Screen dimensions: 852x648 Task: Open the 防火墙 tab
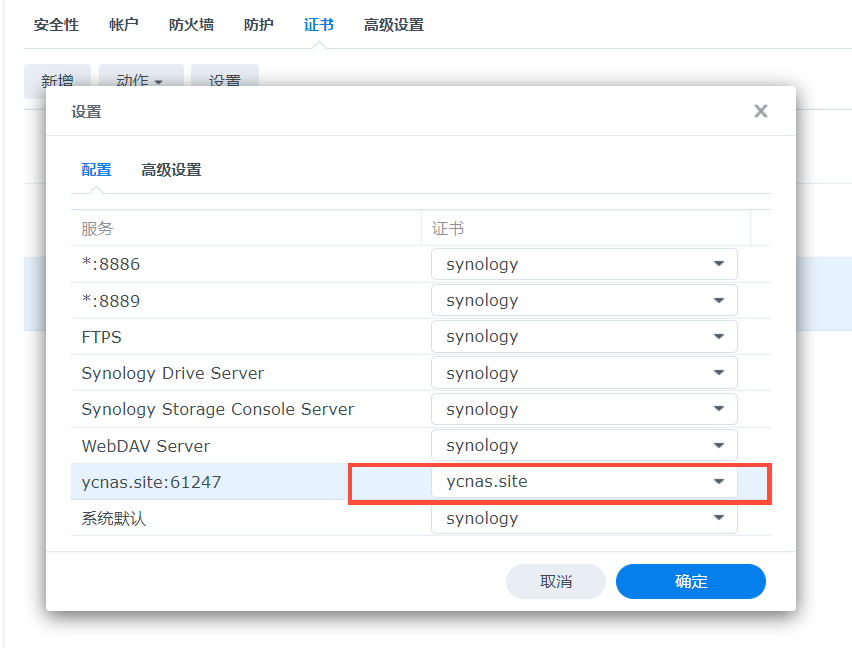(x=191, y=25)
